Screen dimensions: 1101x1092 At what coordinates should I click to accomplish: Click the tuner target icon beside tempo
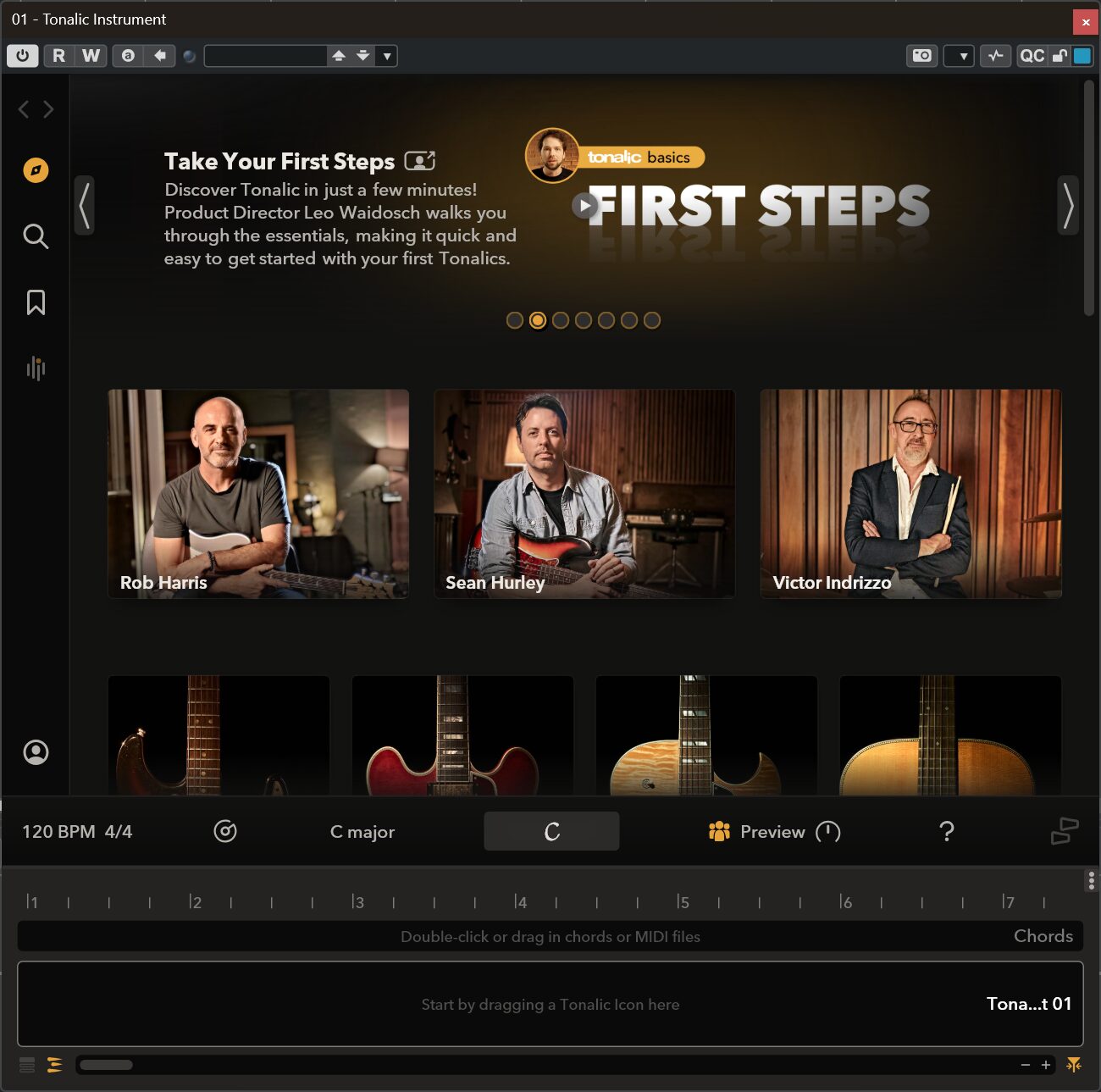point(225,831)
